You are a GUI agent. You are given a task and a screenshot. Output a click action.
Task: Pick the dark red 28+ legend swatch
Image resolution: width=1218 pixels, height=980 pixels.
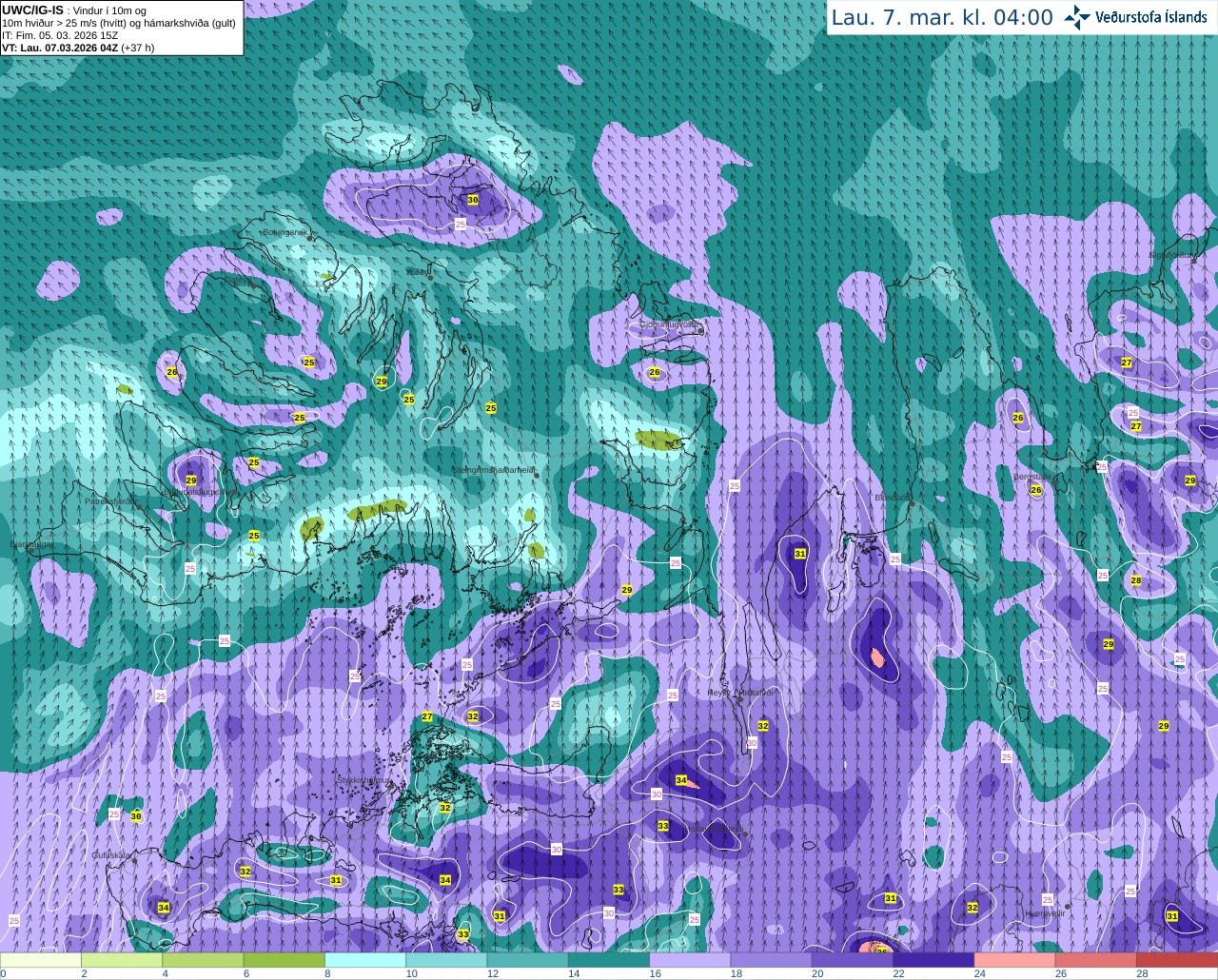(1177, 960)
